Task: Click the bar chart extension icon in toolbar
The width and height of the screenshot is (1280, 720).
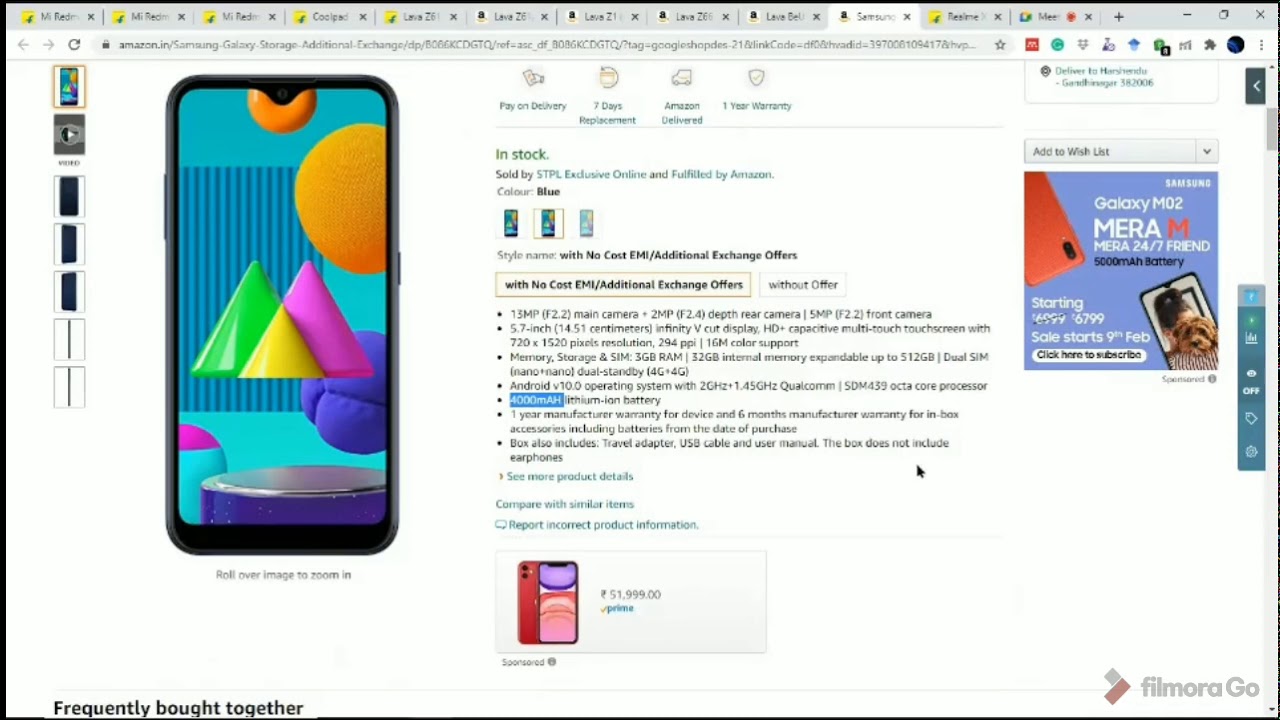Action: pos(1185,45)
